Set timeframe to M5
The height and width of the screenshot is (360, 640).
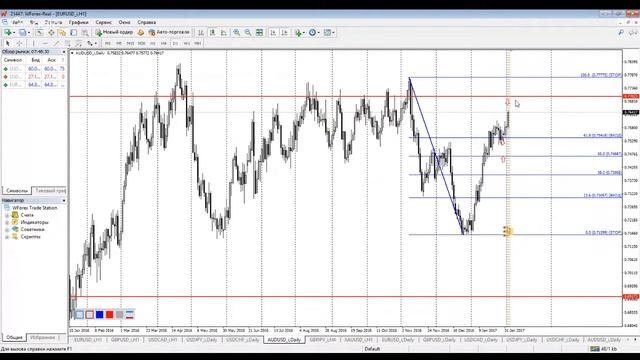coord(119,43)
